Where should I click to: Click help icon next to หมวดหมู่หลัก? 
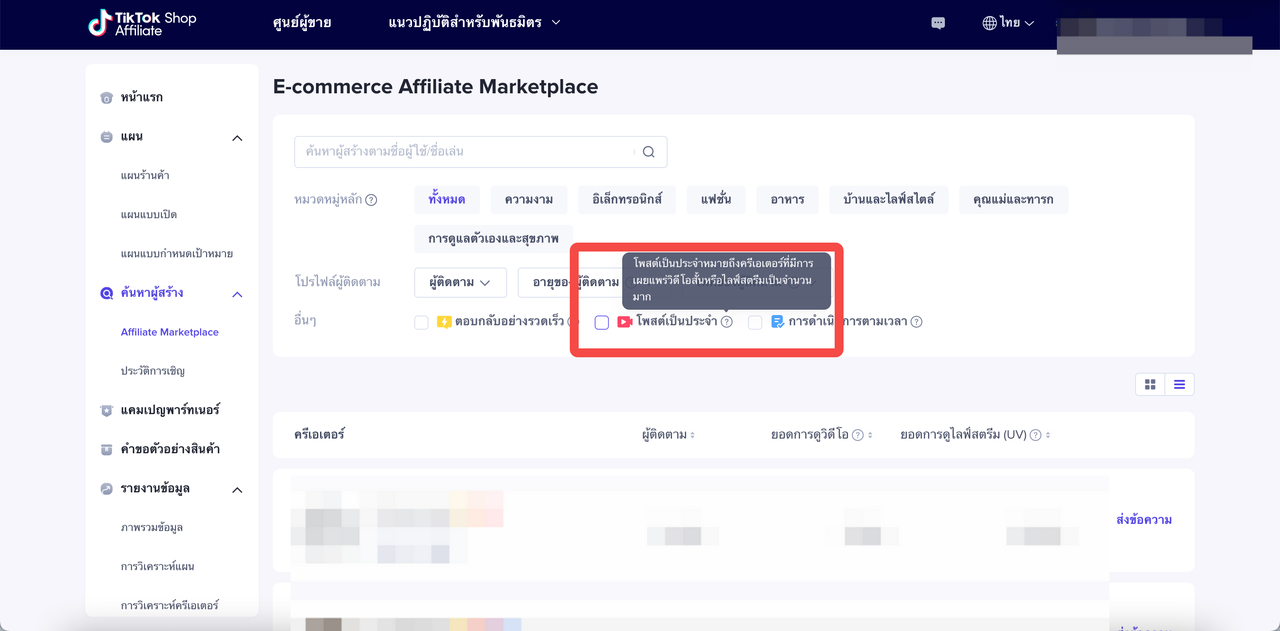pyautogui.click(x=371, y=200)
